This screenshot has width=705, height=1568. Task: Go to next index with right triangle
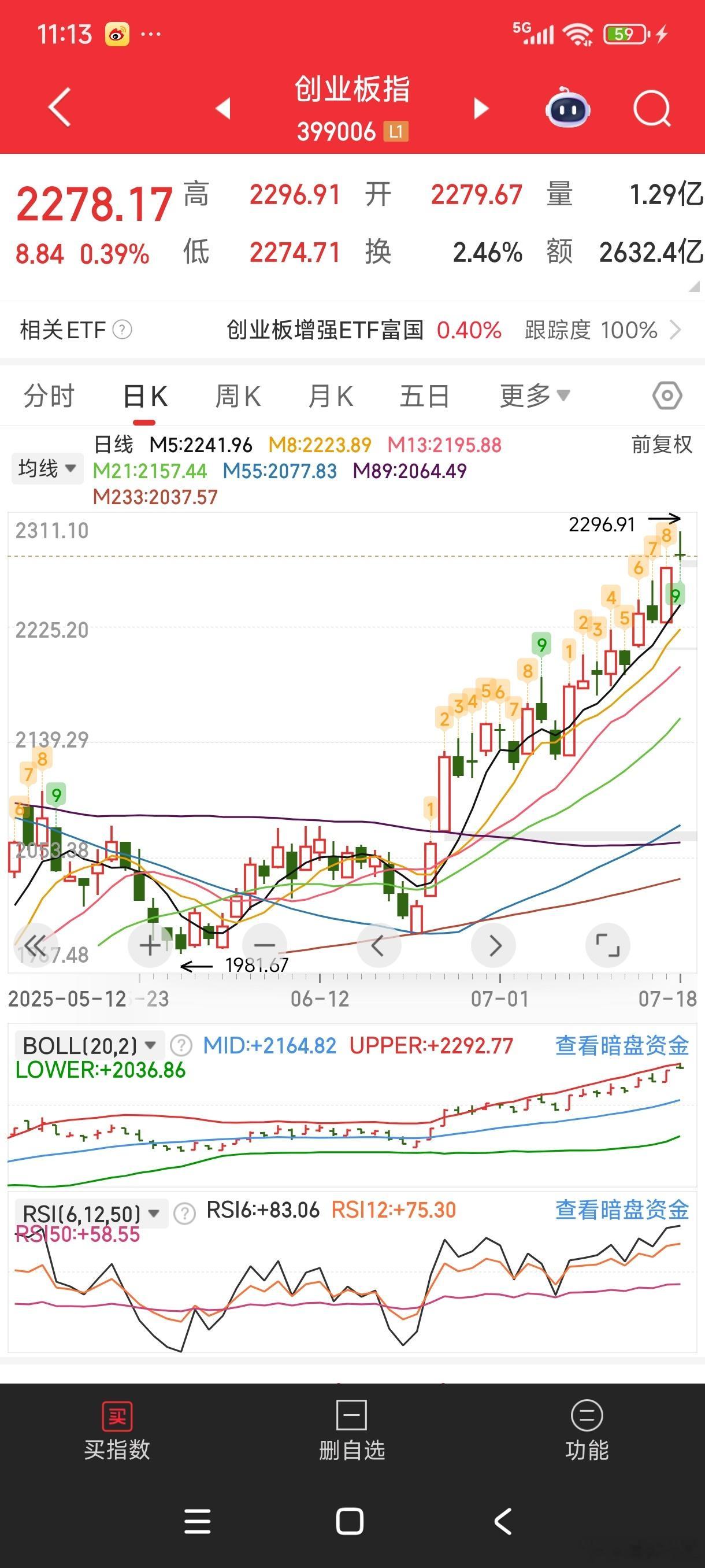(481, 108)
